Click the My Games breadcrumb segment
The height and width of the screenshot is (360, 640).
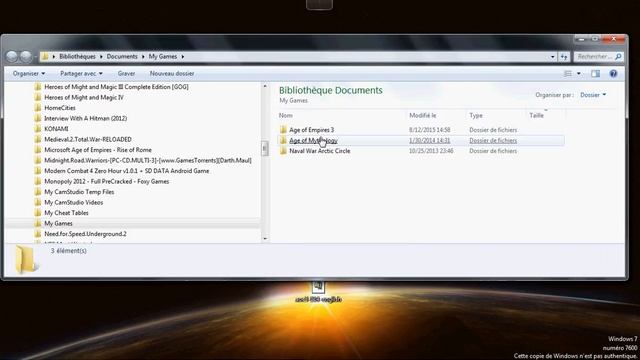pyautogui.click(x=162, y=56)
